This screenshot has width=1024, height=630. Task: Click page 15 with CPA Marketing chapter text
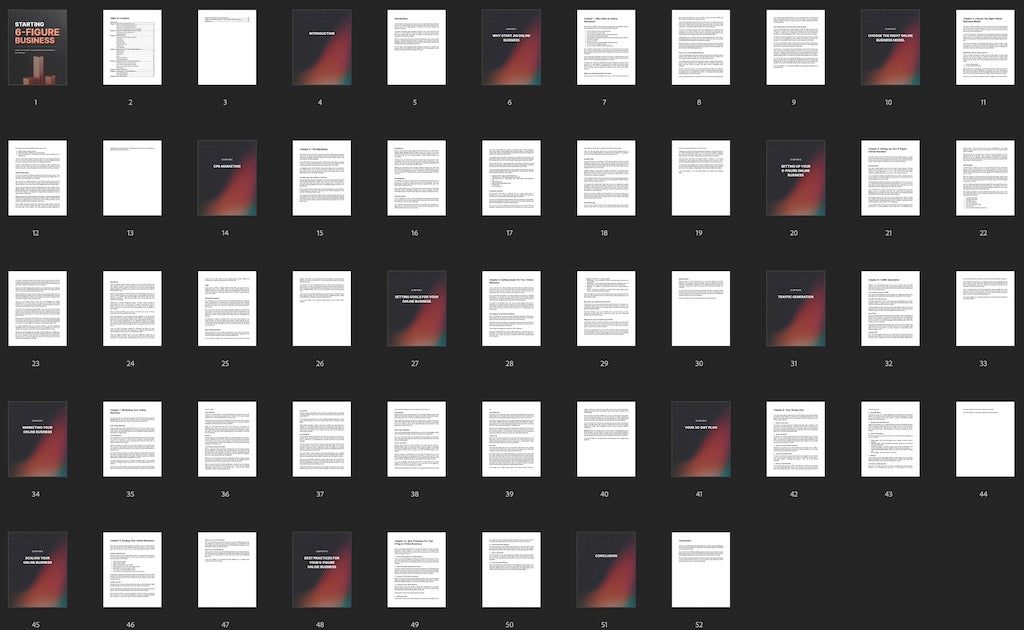[322, 178]
